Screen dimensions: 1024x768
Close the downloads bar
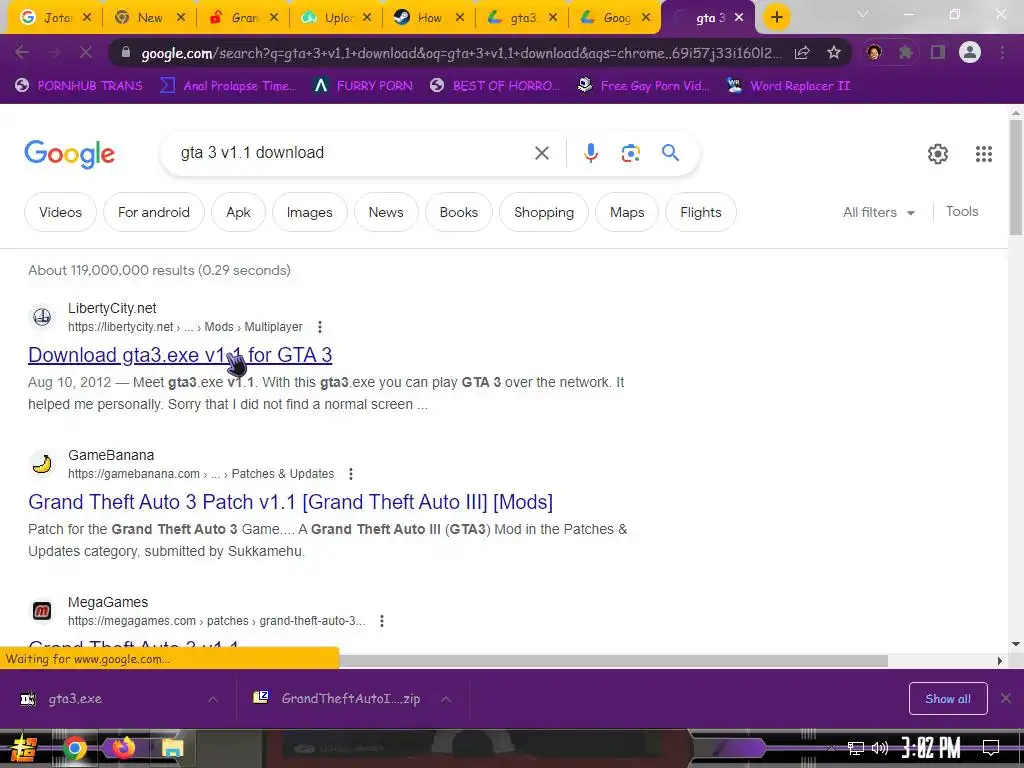coord(1006,699)
